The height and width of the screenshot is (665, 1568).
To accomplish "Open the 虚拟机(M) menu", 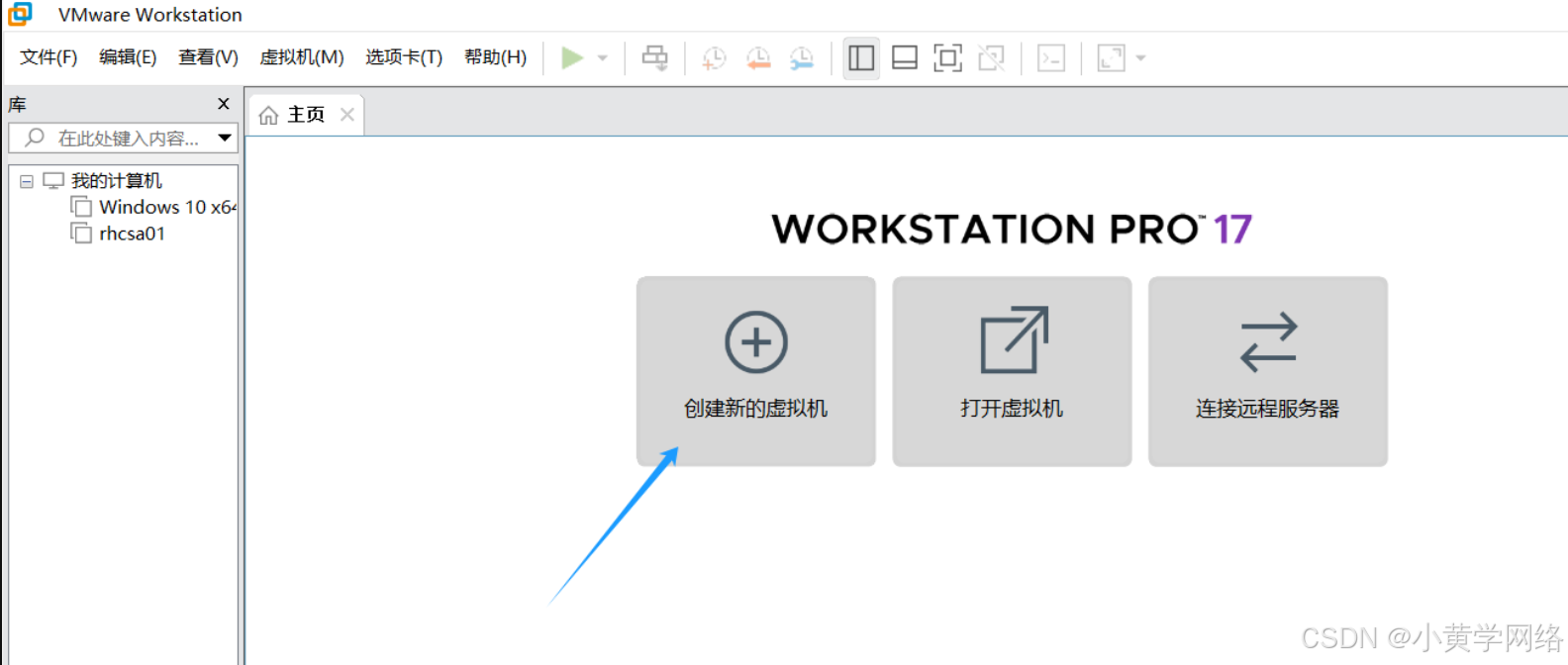I will point(302,57).
